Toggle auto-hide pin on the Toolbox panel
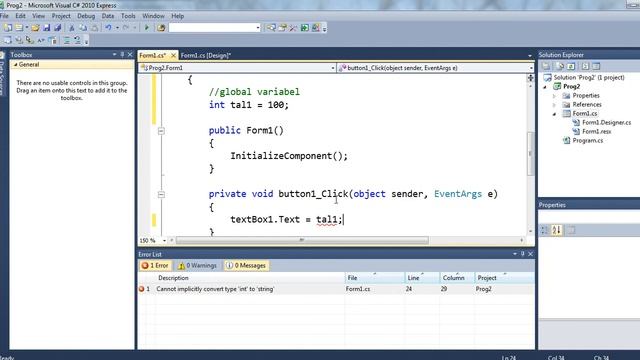 pyautogui.click(x=122, y=54)
